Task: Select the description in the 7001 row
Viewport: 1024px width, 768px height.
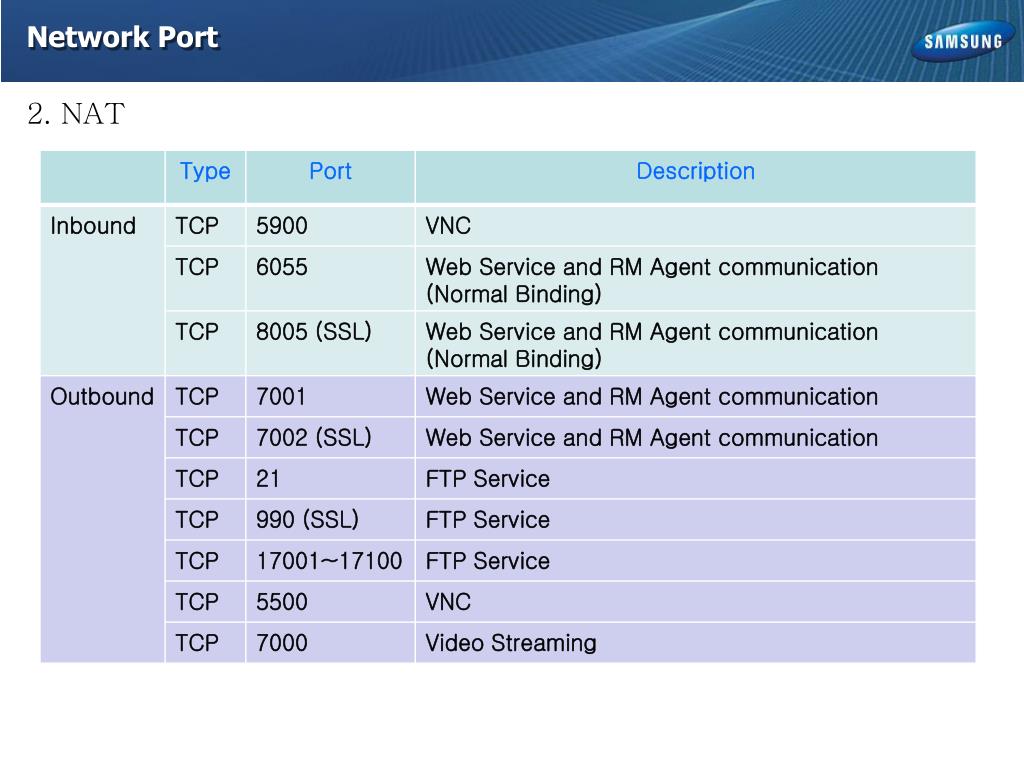Action: 652,397
